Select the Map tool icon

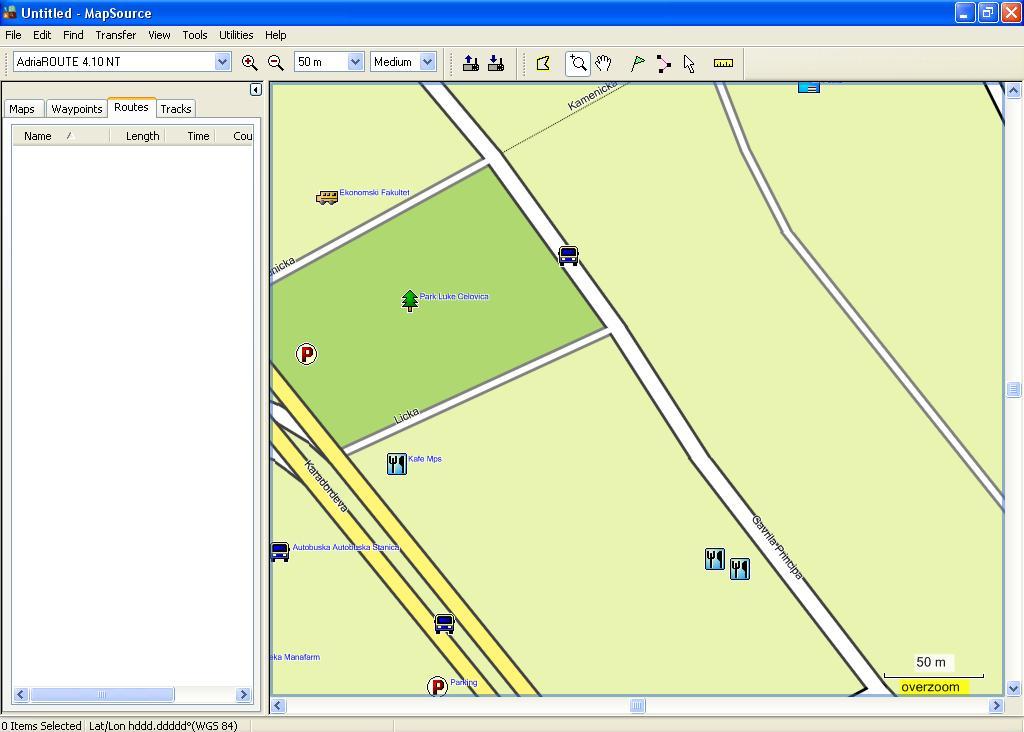544,63
